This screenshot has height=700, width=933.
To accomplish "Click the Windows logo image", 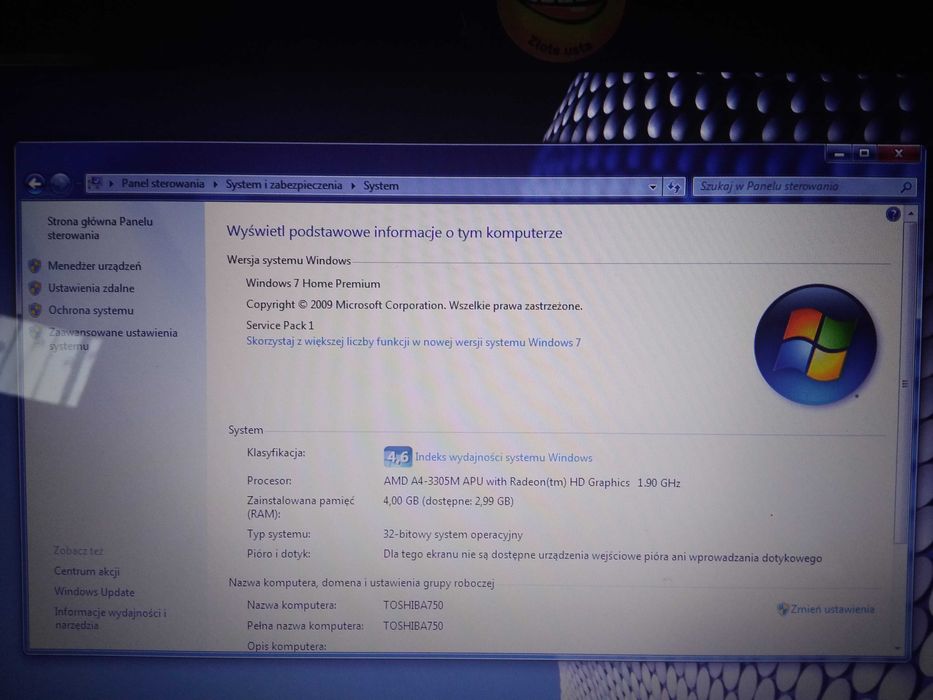I will coord(815,345).
